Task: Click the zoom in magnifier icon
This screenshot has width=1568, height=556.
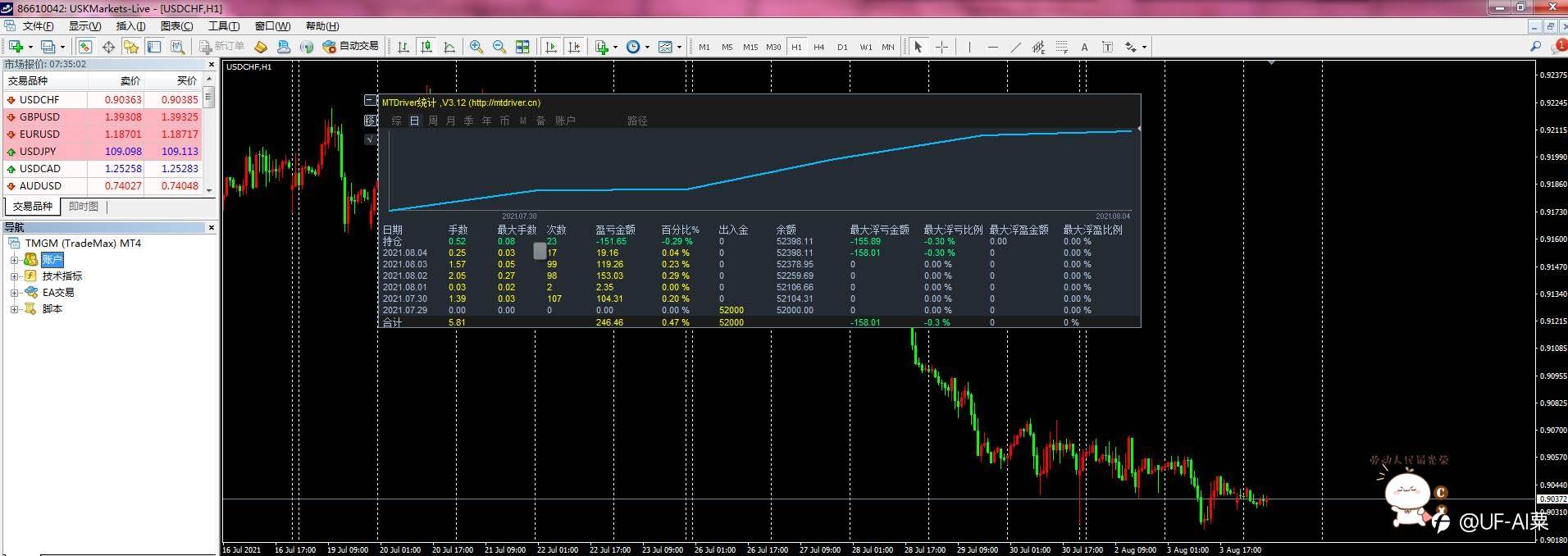Action: [476, 47]
